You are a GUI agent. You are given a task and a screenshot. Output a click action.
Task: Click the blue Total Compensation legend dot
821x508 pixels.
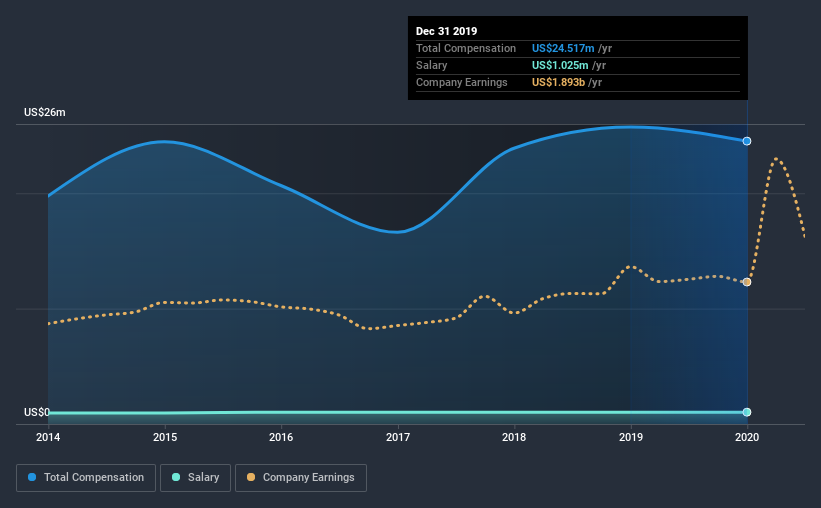point(32,477)
